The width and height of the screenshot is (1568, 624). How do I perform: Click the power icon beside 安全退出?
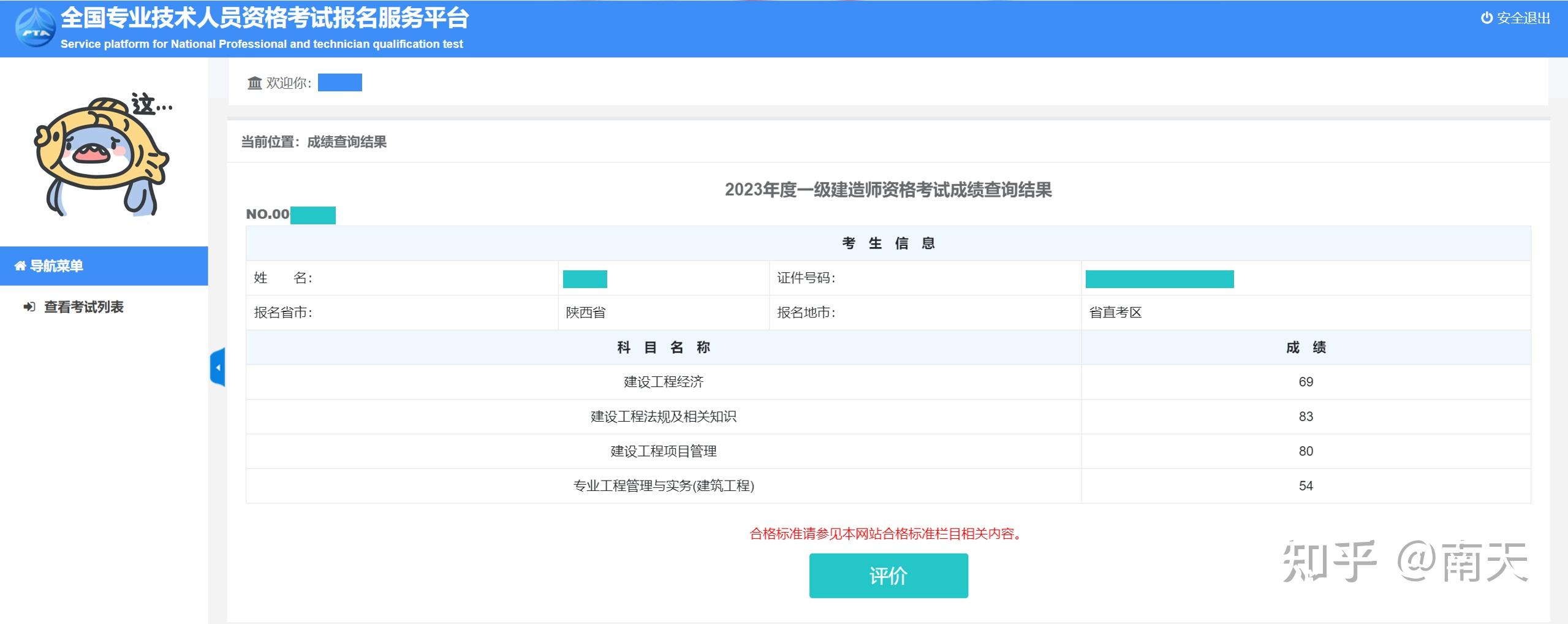[1485, 18]
